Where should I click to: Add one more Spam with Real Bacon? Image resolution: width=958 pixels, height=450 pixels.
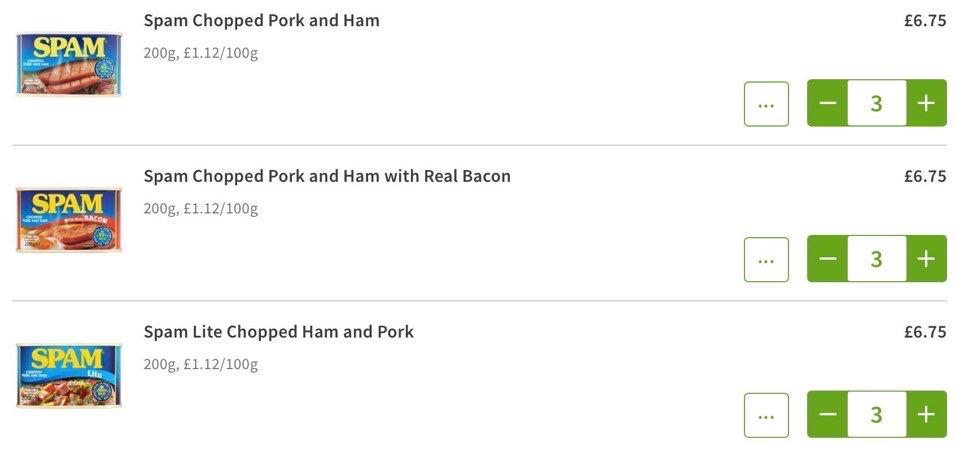pos(926,259)
